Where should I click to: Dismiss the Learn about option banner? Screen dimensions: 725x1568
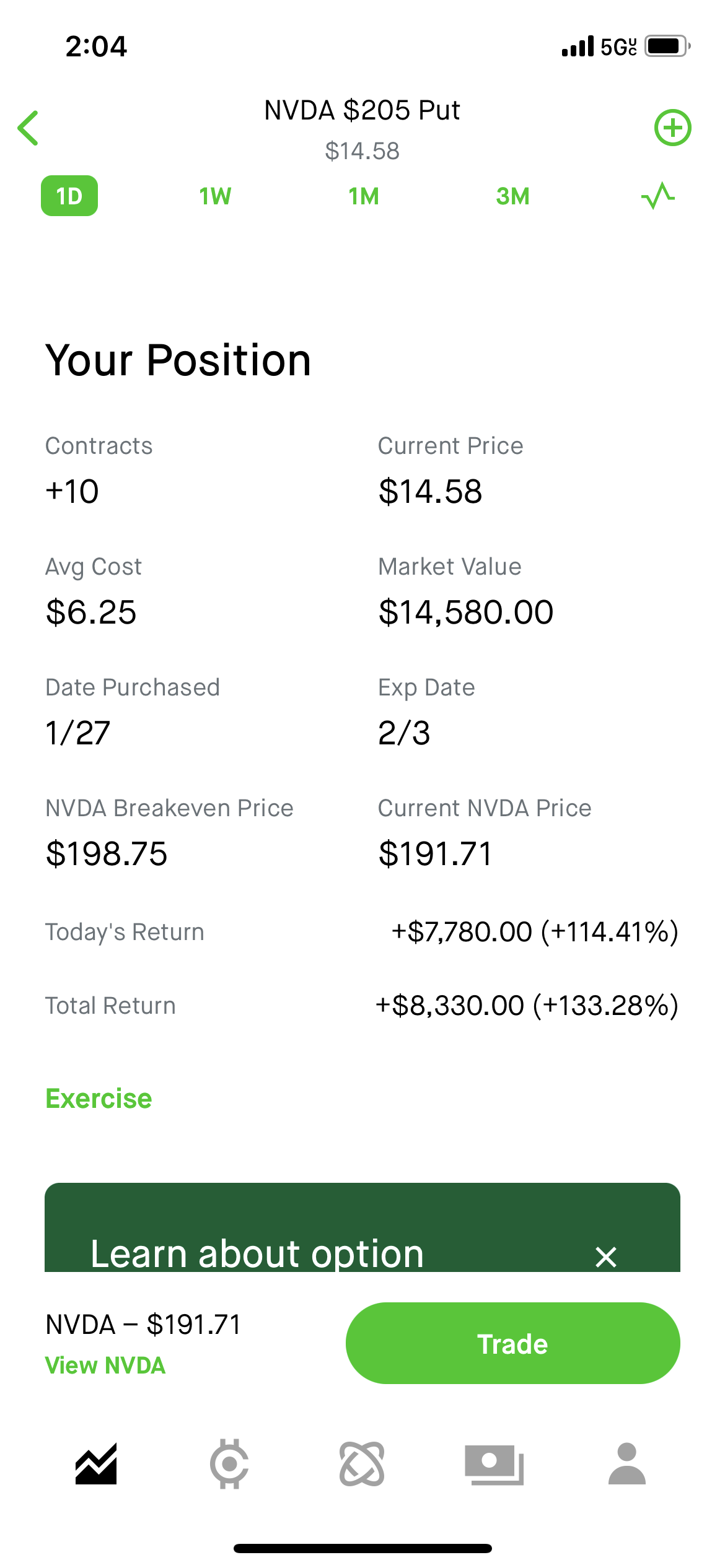pos(605,1257)
